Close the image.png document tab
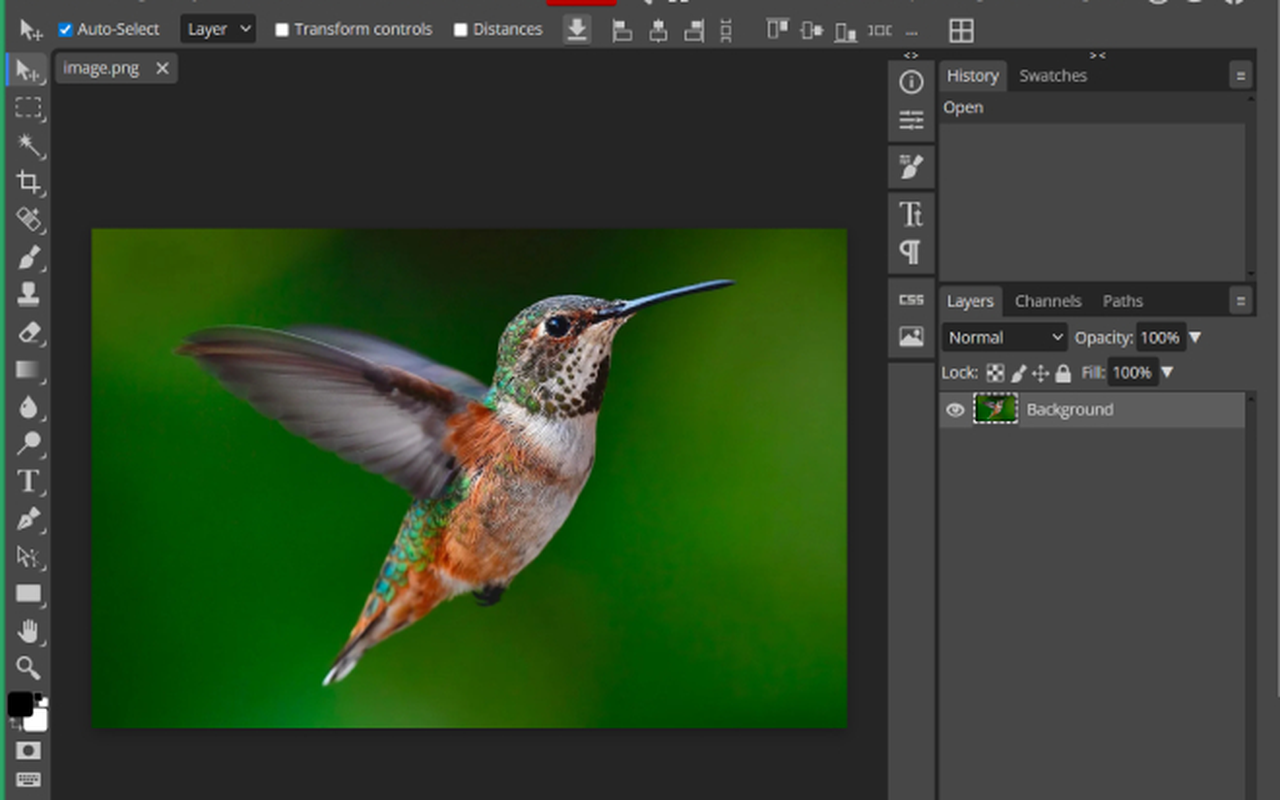 [162, 68]
